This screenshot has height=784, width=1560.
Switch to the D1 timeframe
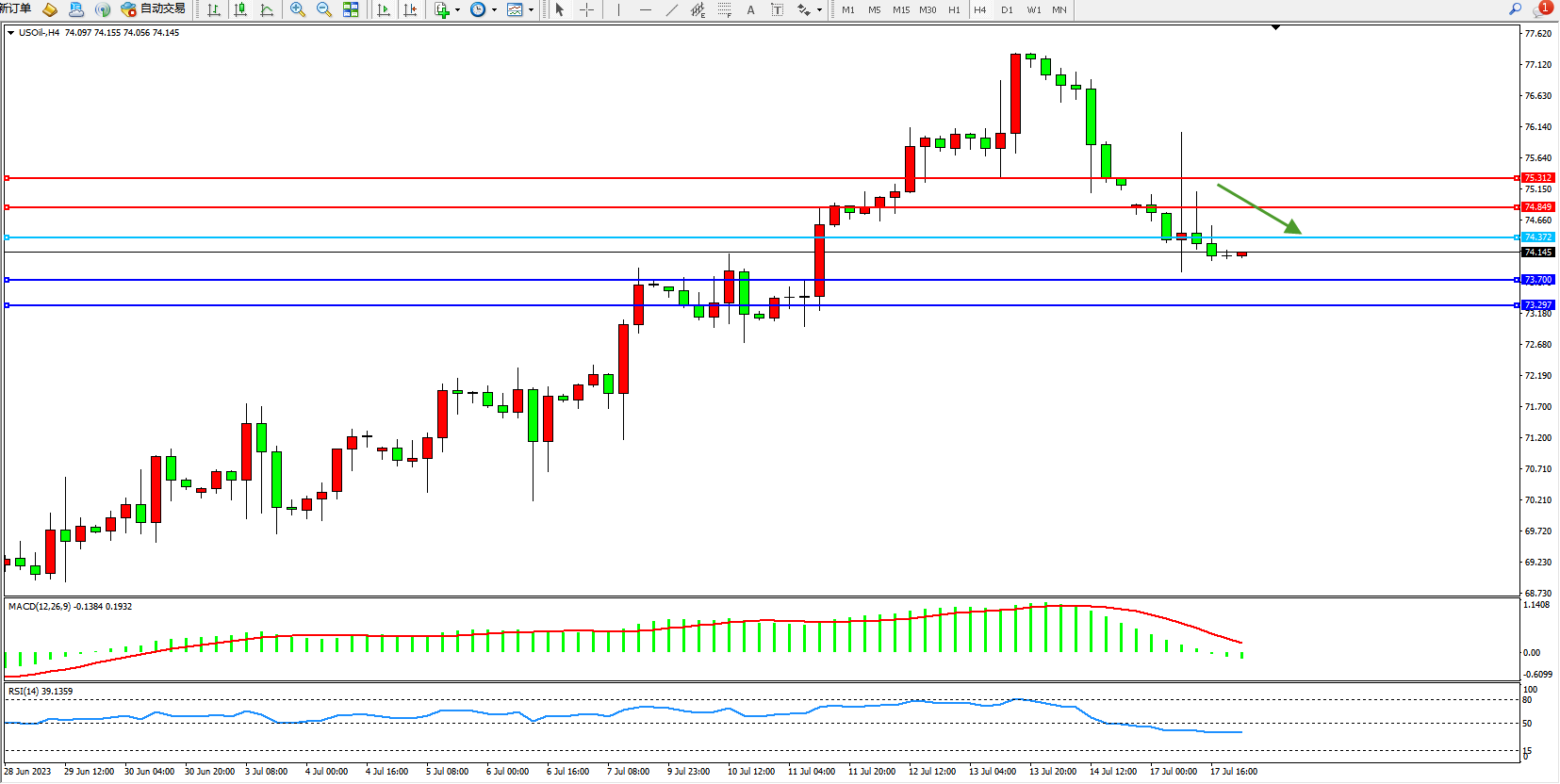pyautogui.click(x=1007, y=9)
